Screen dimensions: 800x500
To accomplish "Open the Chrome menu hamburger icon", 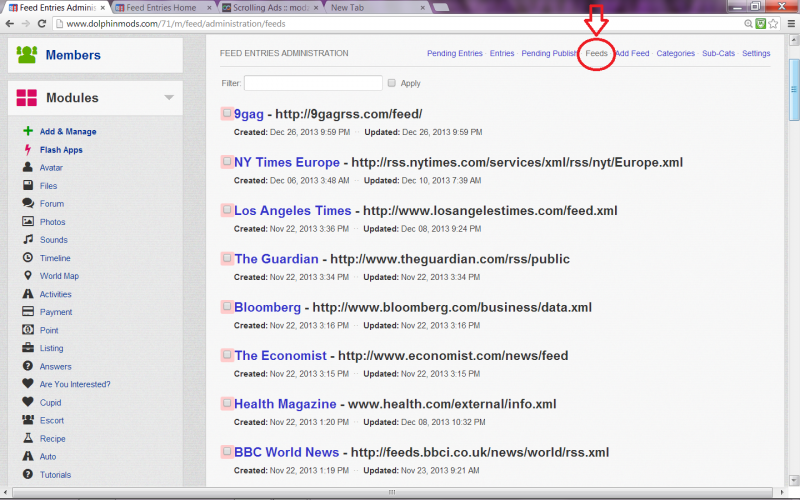I will click(x=791, y=23).
